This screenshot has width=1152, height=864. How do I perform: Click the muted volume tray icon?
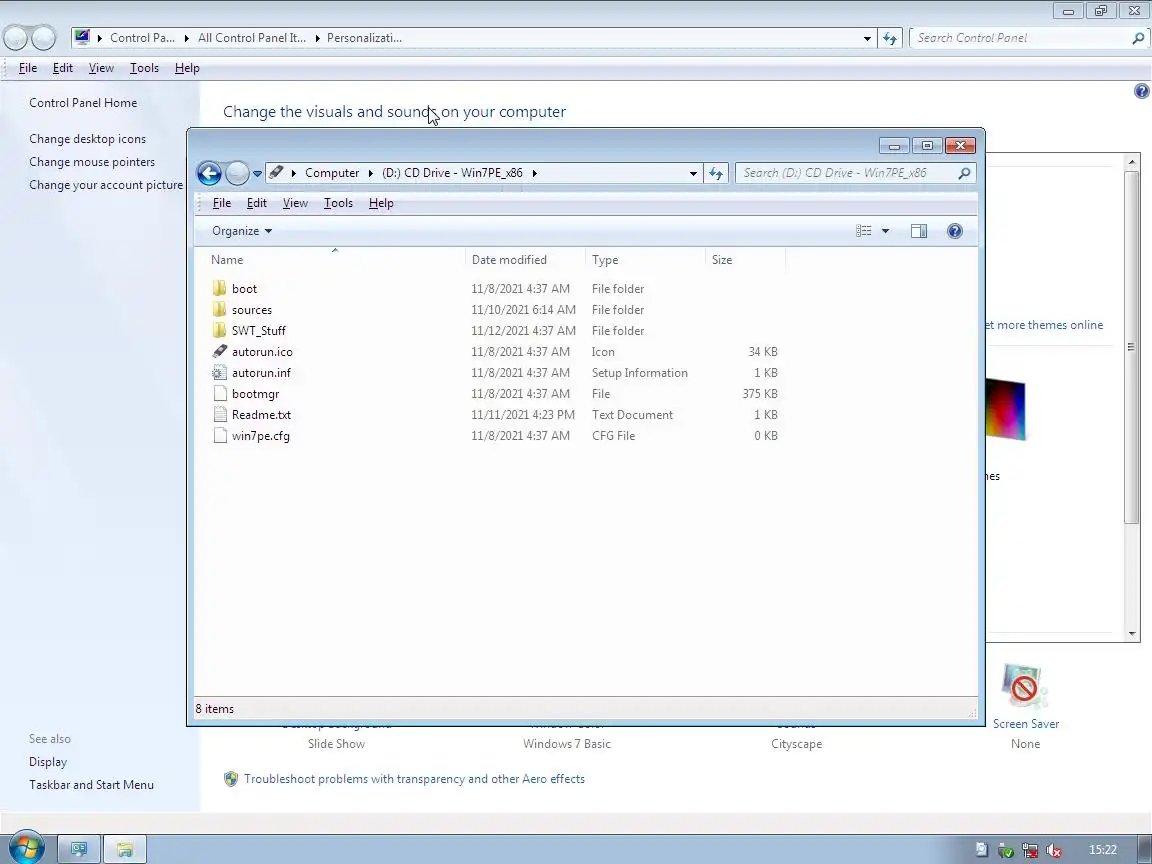[x=1054, y=850]
